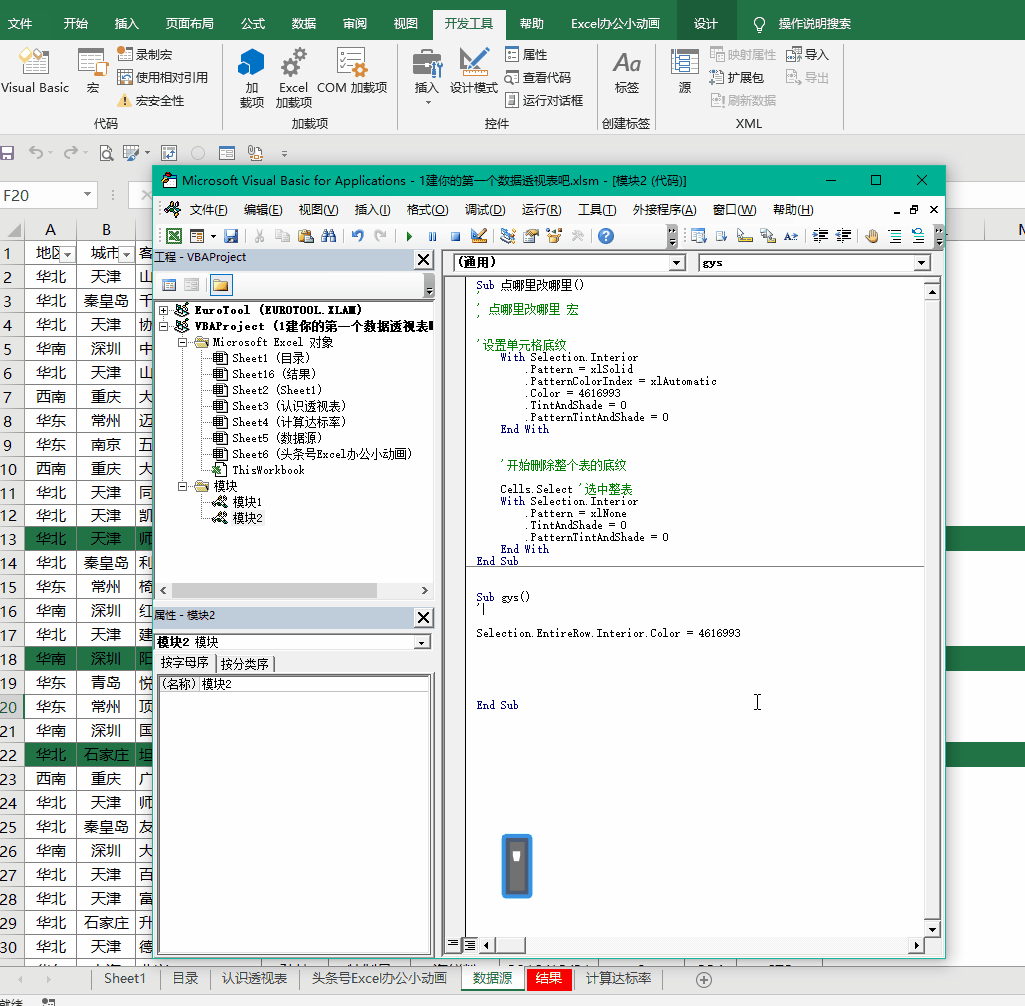Image resolution: width=1025 pixels, height=1006 pixels.
Task: Click 查看代码 in Controls group
Action: (x=538, y=77)
